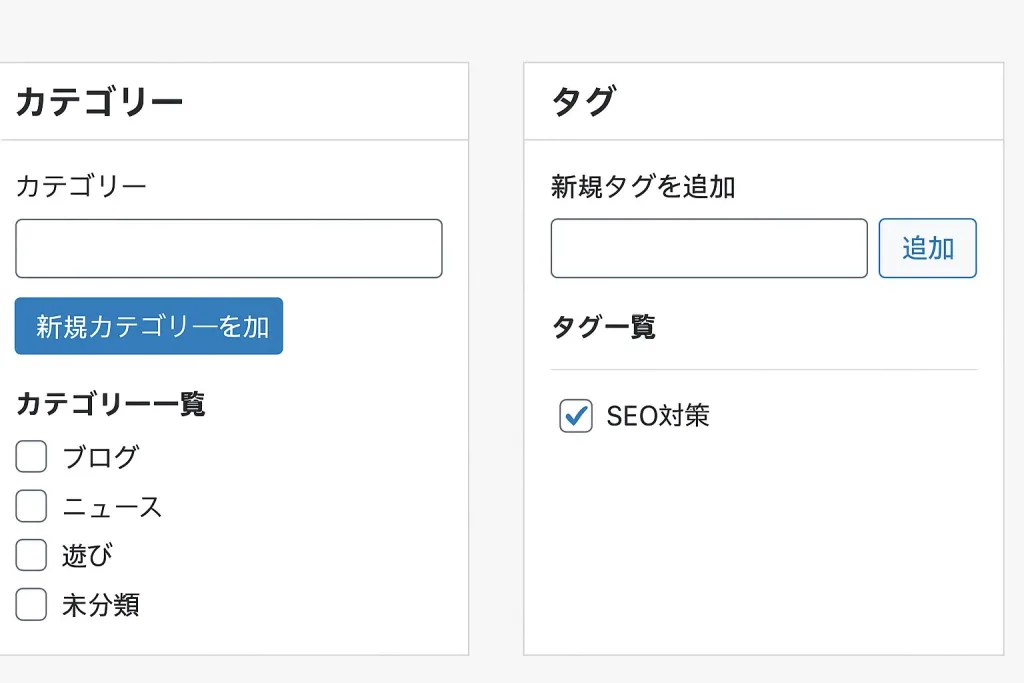The width and height of the screenshot is (1024, 683).
Task: Click the 追加 button next to tag field
Action: (927, 248)
